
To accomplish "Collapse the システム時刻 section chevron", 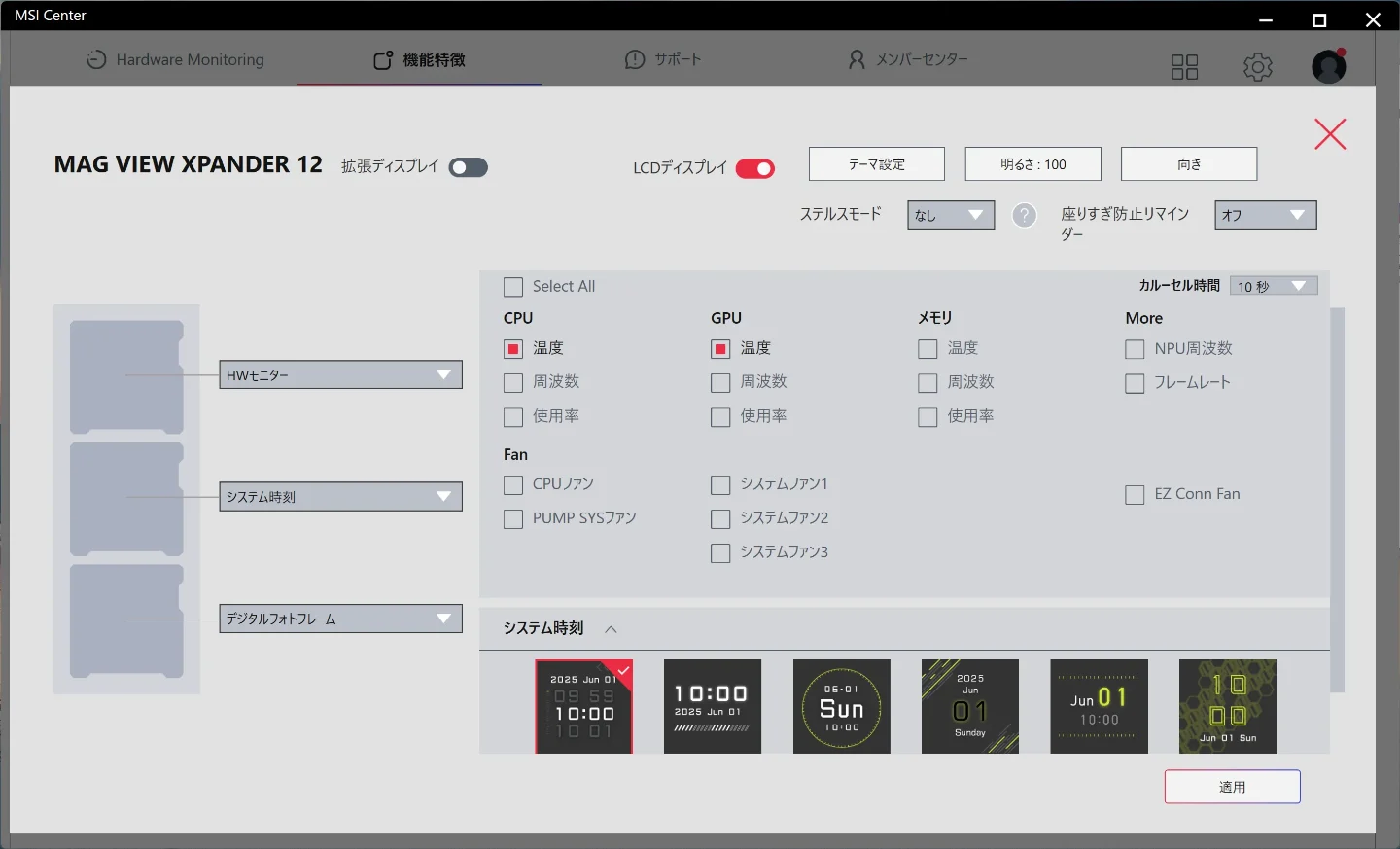I will click(x=612, y=629).
